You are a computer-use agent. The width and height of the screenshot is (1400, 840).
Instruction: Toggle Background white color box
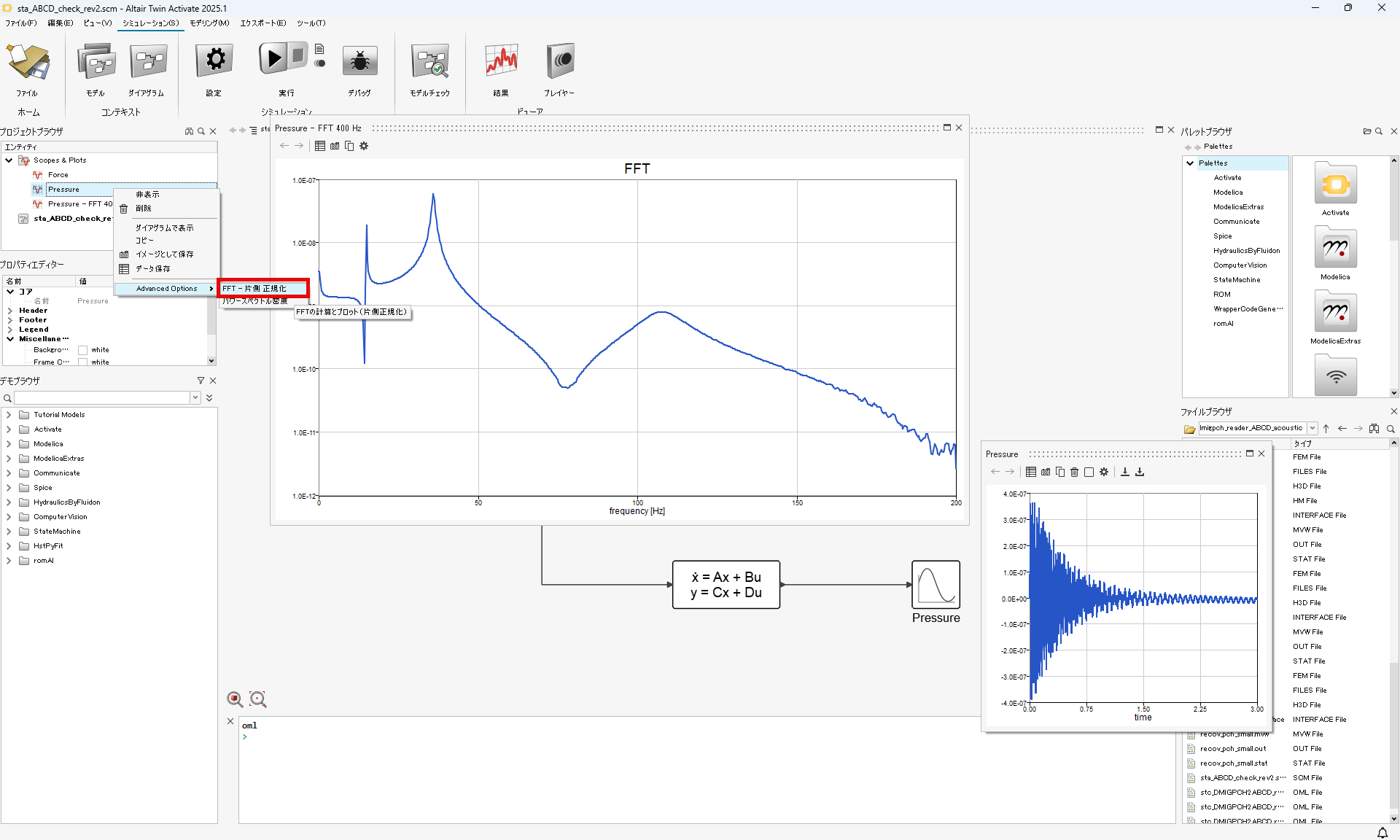pos(83,350)
